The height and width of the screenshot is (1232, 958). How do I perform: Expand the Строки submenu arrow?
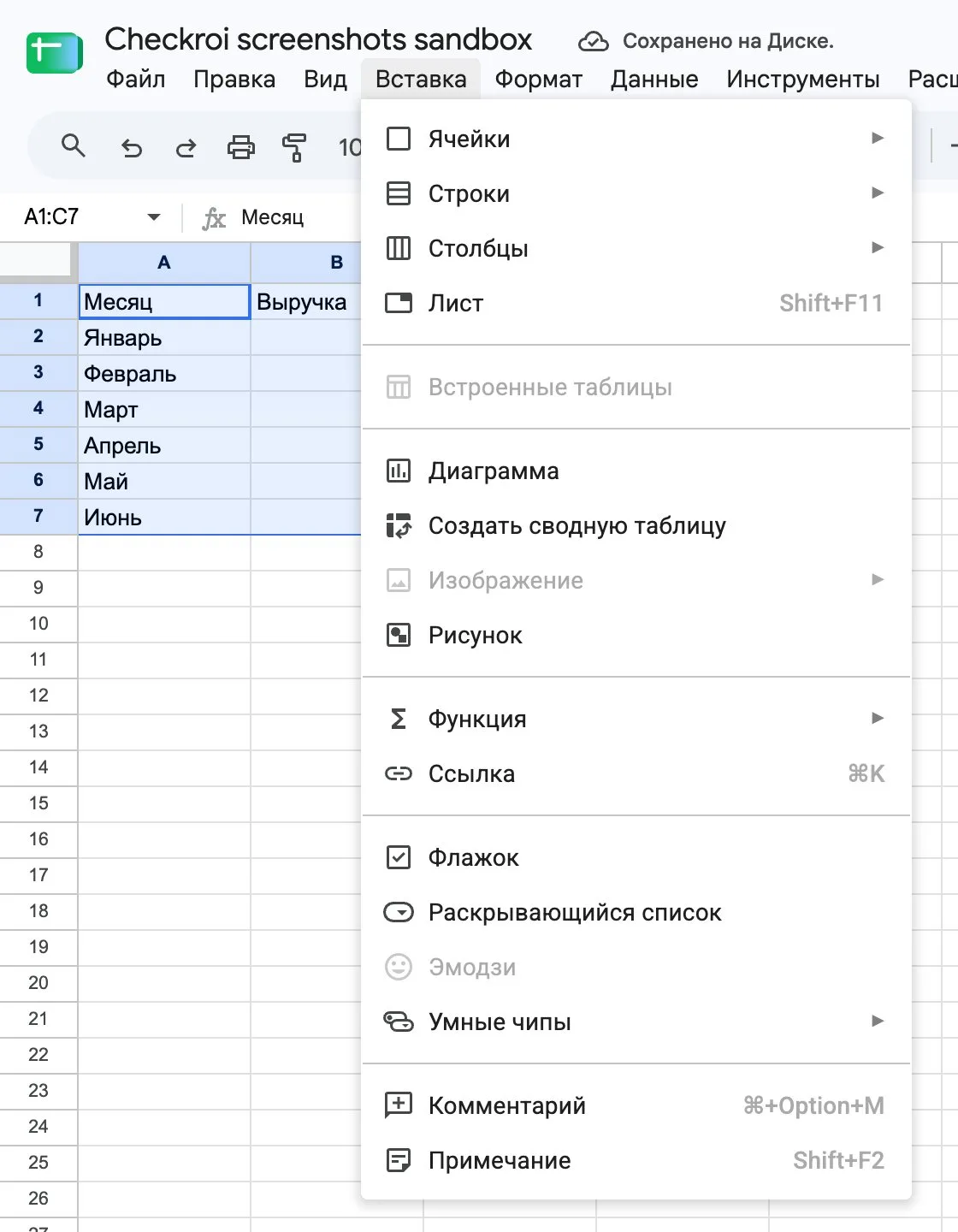click(x=878, y=192)
